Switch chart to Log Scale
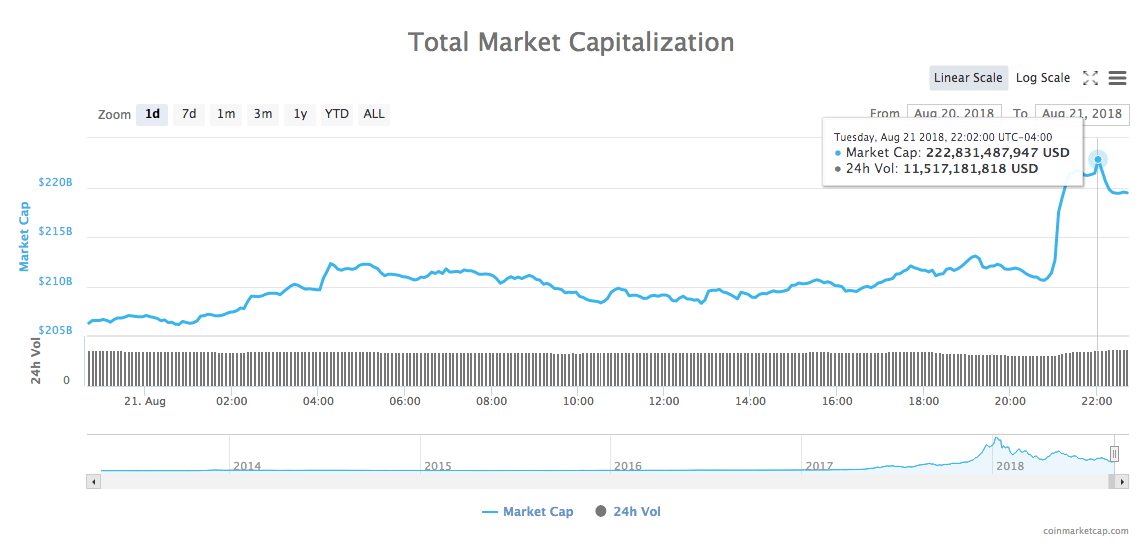 [1043, 78]
